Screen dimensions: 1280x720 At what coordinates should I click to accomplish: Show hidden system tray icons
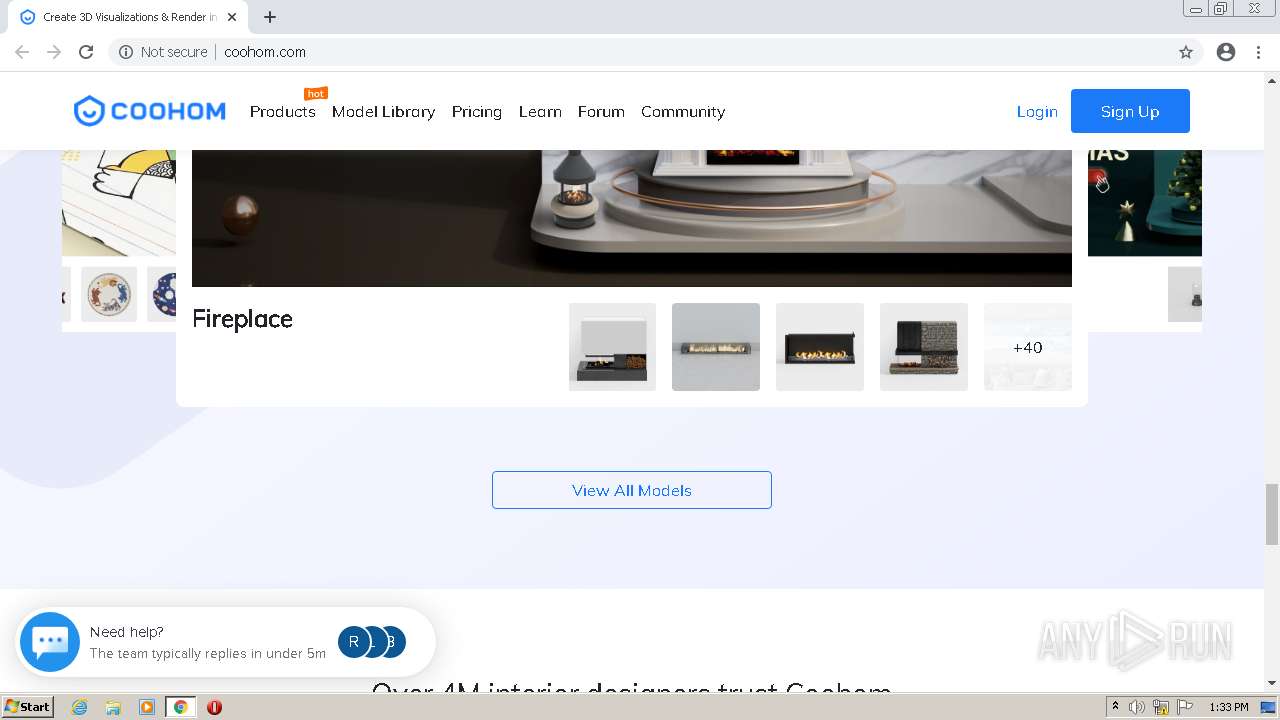click(x=1115, y=707)
